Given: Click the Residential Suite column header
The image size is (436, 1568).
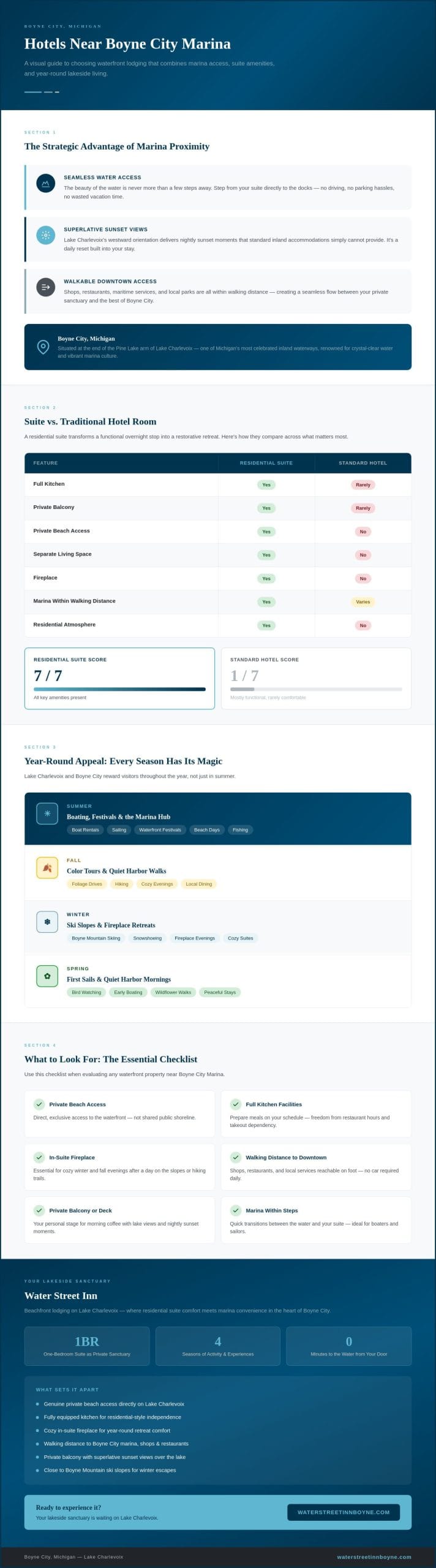Looking at the screenshot, I should pyautogui.click(x=266, y=463).
